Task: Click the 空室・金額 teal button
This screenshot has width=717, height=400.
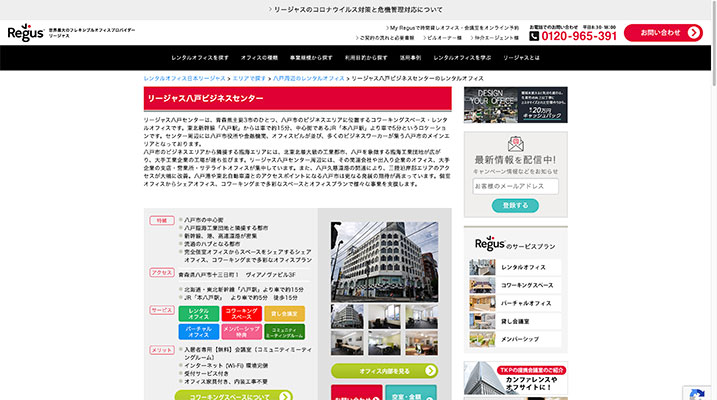Action: pyautogui.click(x=411, y=393)
